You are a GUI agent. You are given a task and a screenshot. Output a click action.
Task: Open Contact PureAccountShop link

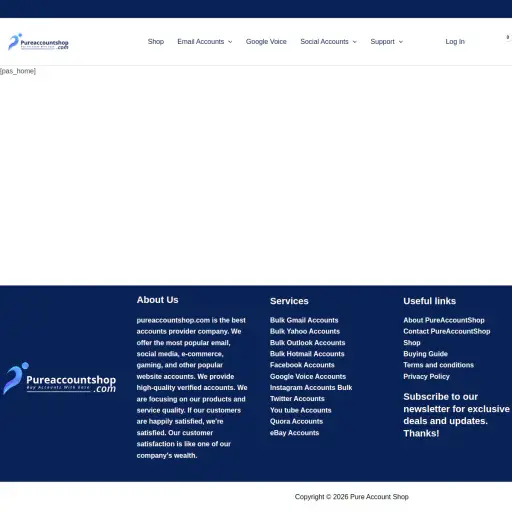(447, 331)
